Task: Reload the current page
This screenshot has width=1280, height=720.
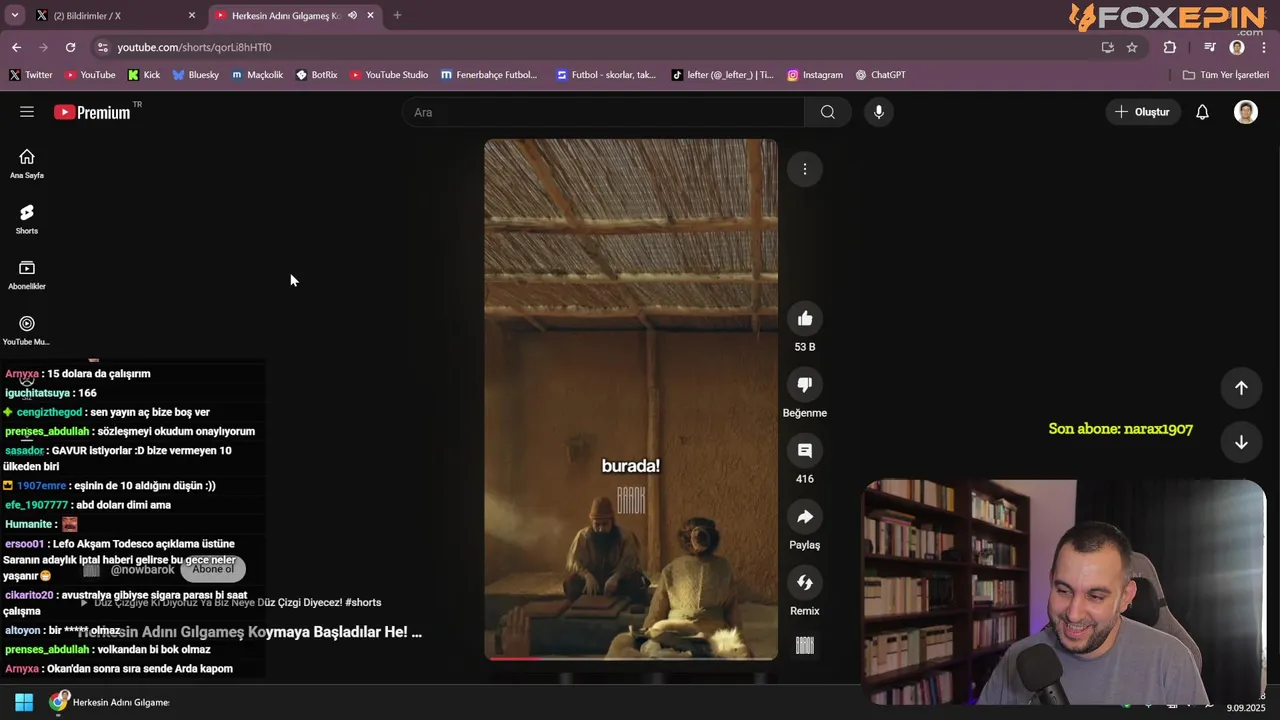Action: 70,47
